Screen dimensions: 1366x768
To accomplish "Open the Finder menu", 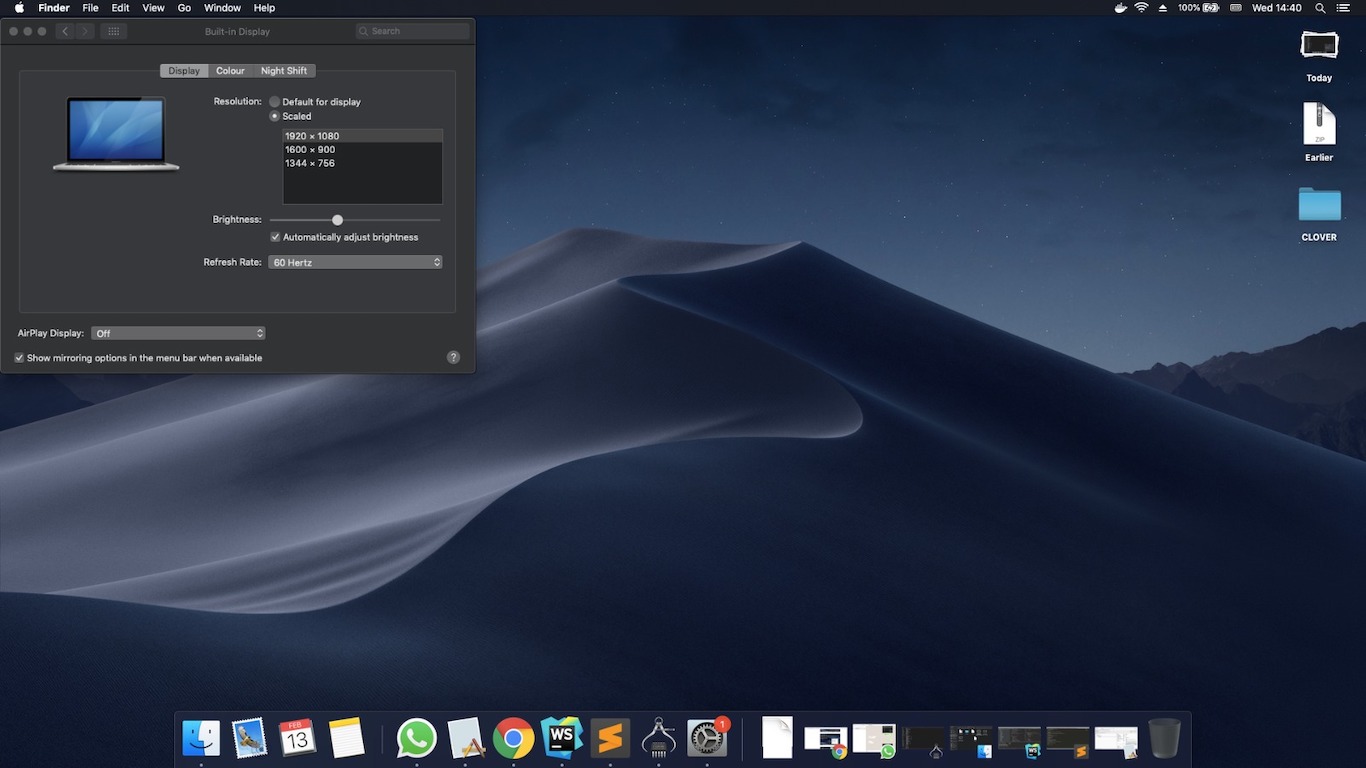I will click(x=54, y=8).
